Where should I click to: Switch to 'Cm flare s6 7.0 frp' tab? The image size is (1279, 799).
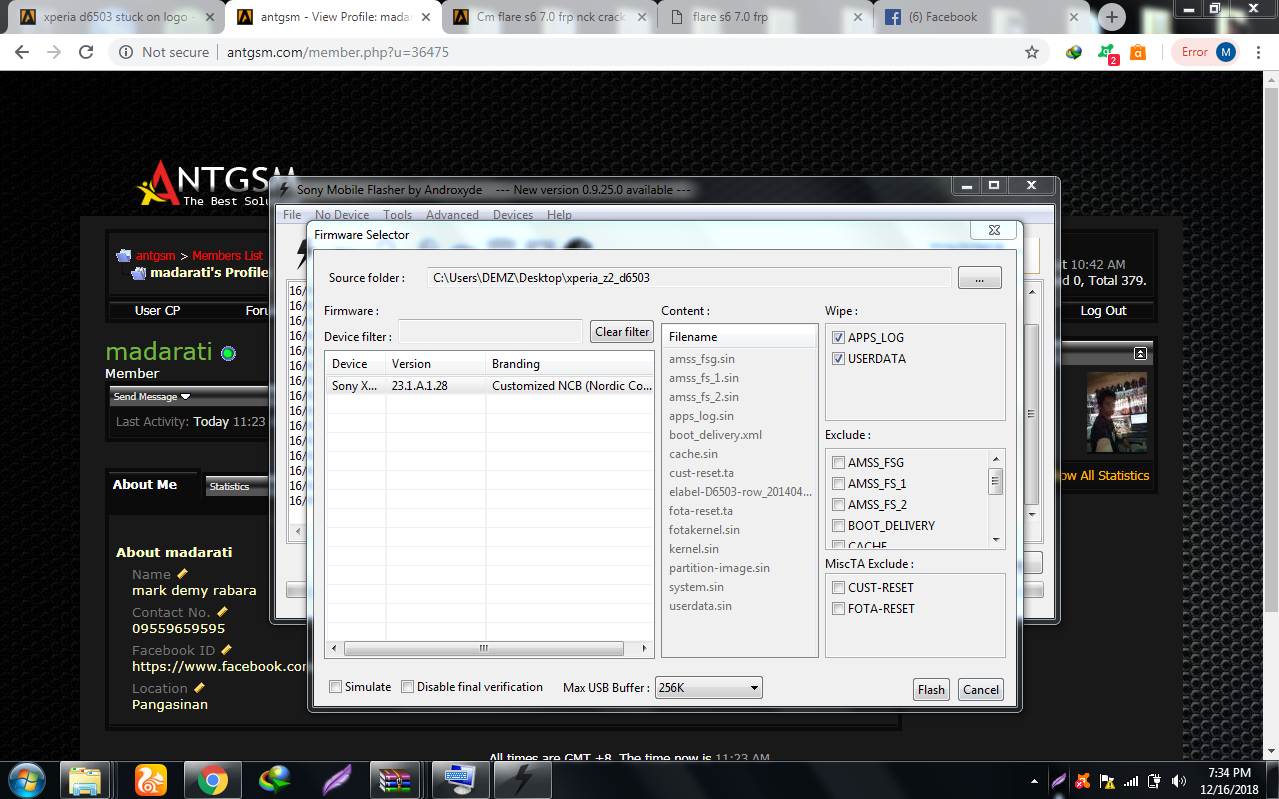tap(550, 17)
